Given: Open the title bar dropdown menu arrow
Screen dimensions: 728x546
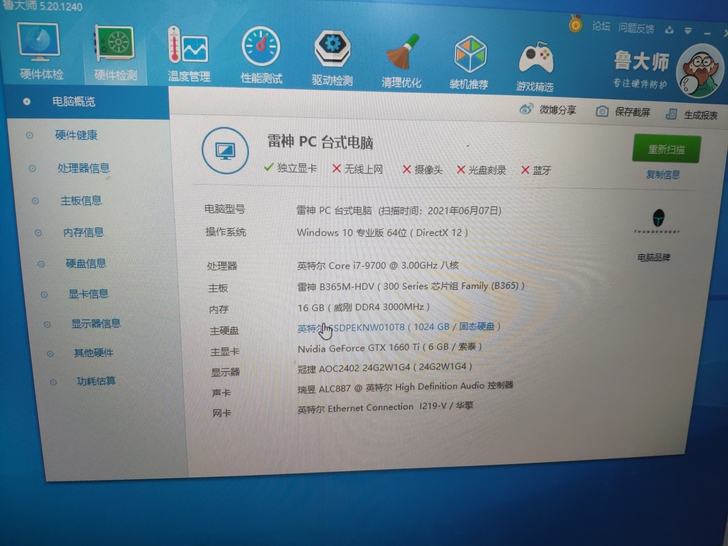Looking at the screenshot, I should [x=688, y=31].
